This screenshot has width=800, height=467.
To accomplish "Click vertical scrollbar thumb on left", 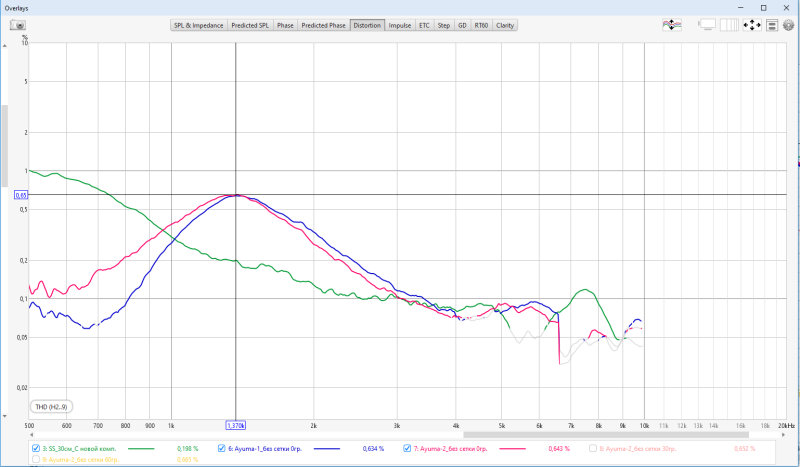I will click(x=5, y=145).
